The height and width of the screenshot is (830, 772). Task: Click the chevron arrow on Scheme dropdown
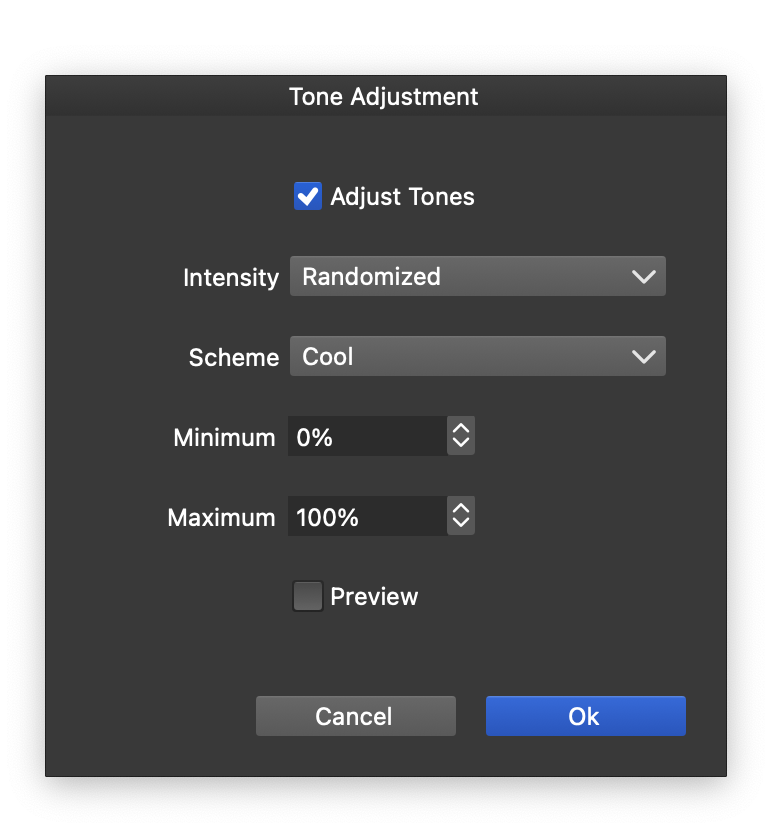point(644,357)
